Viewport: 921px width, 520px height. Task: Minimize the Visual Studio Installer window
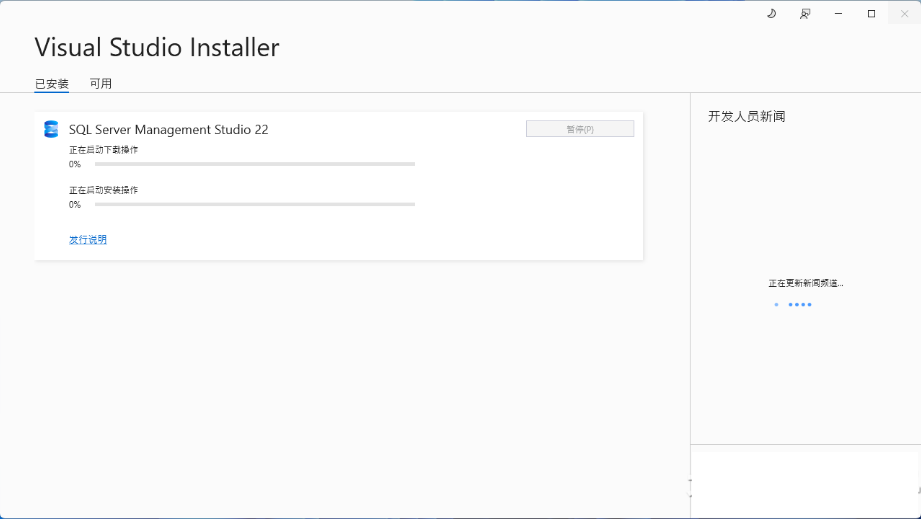tap(838, 14)
